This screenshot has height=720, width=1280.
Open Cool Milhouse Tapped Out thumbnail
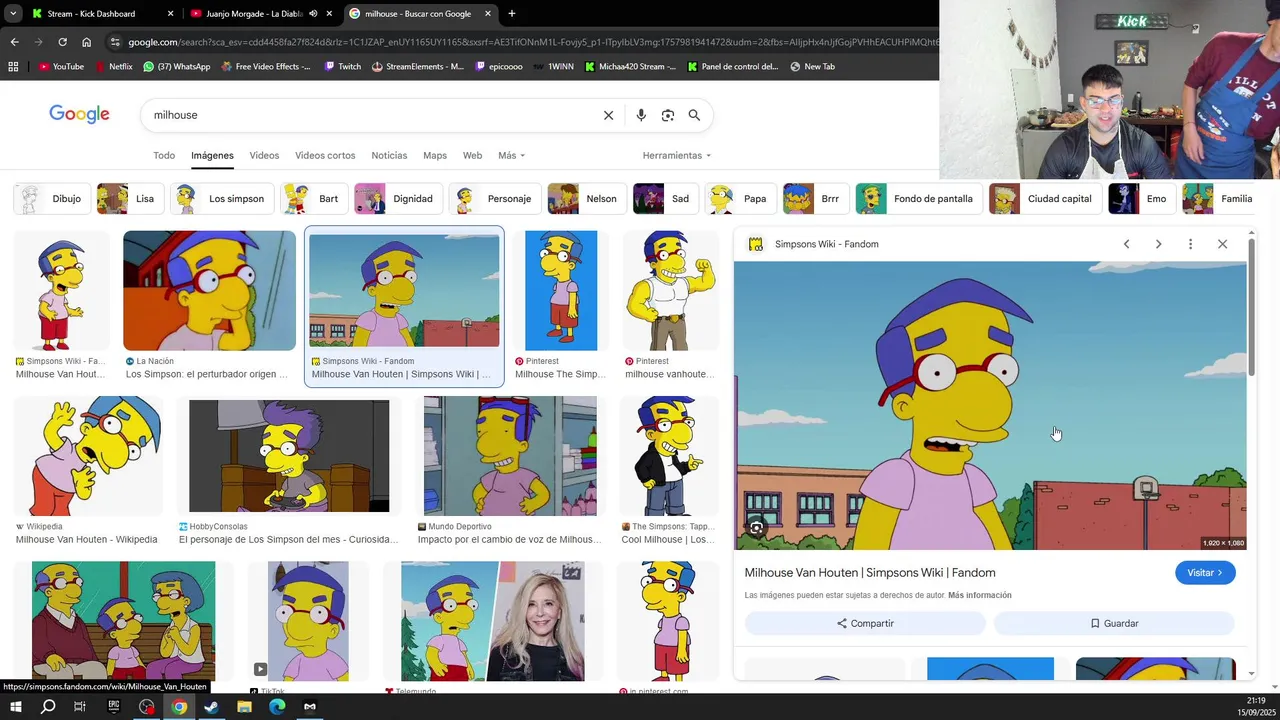(669, 456)
